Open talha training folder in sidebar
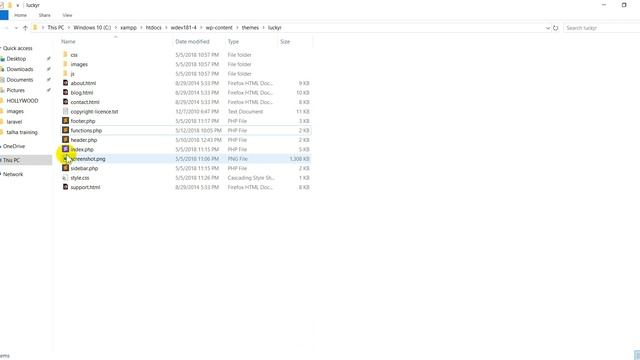 coord(22,132)
